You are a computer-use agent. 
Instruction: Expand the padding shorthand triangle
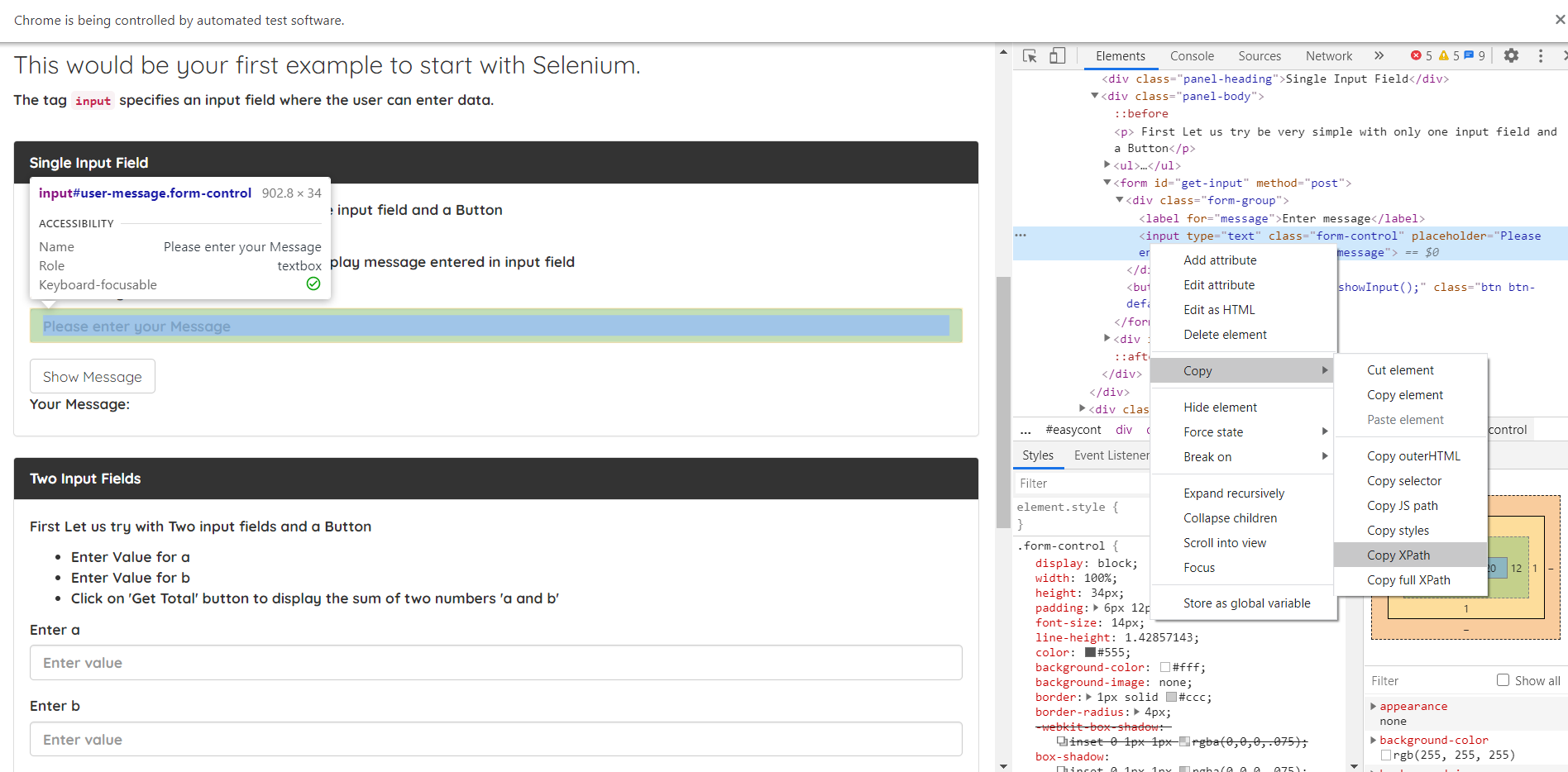click(1096, 608)
